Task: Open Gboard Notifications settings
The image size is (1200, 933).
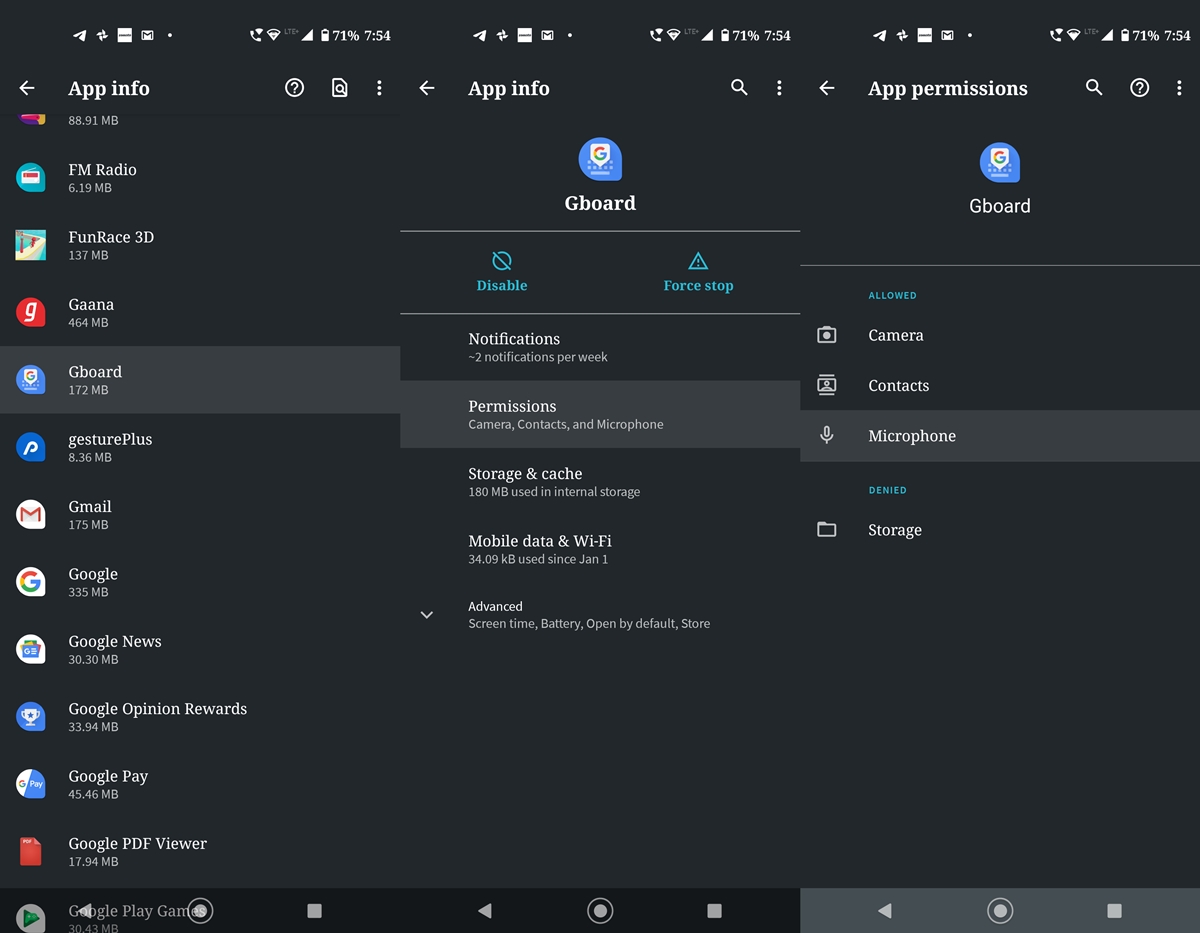Action: click(600, 347)
